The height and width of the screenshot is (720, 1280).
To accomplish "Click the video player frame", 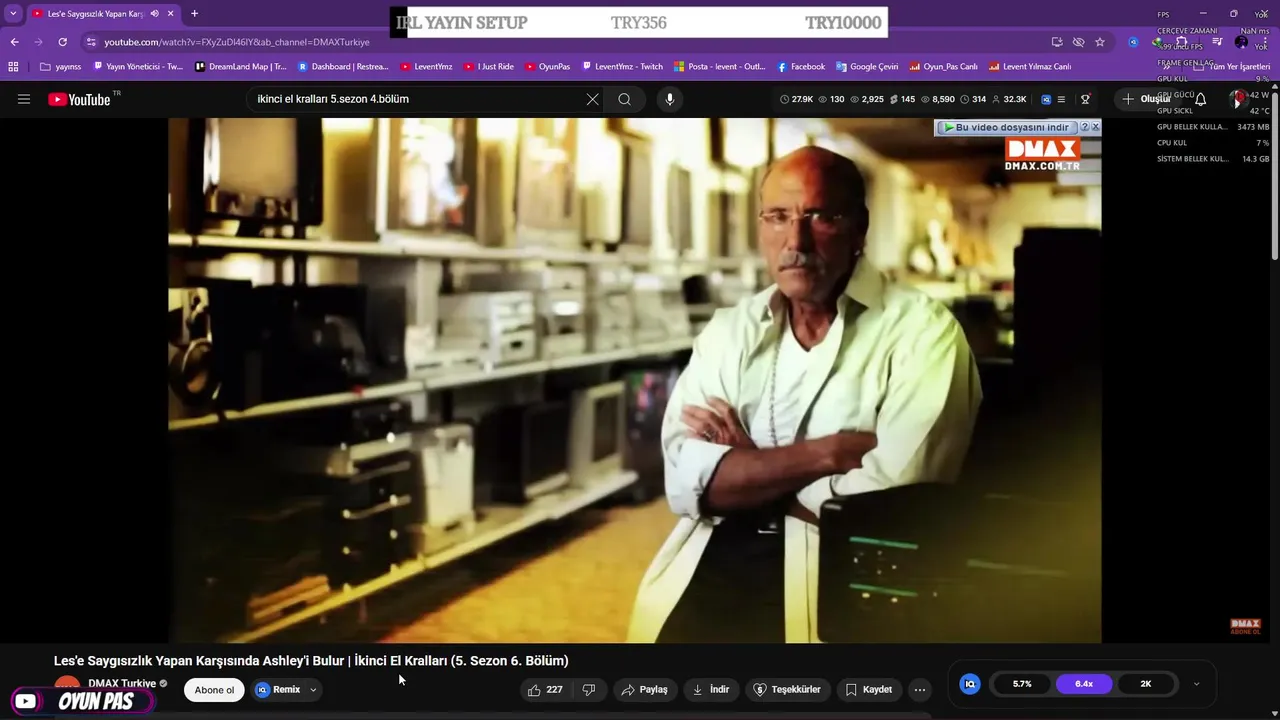I will coord(634,380).
